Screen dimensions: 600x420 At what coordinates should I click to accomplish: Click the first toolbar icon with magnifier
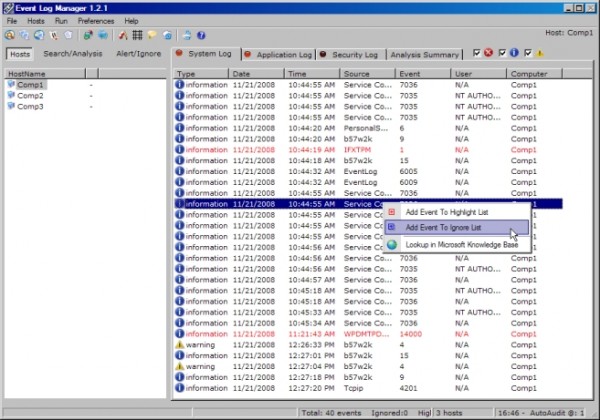tap(9, 35)
